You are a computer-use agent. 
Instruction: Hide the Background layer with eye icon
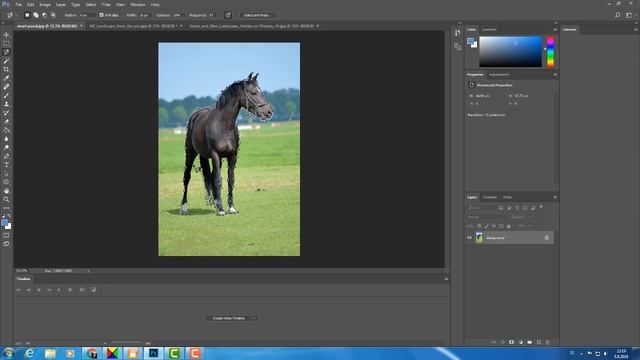click(469, 238)
